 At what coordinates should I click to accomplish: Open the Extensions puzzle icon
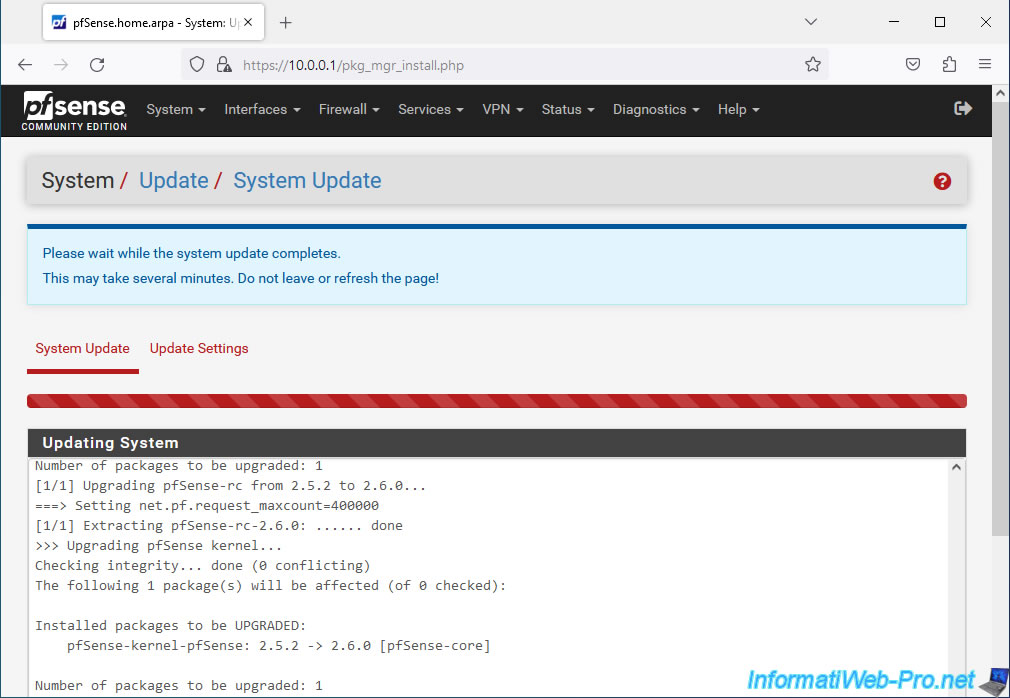pyautogui.click(x=949, y=64)
